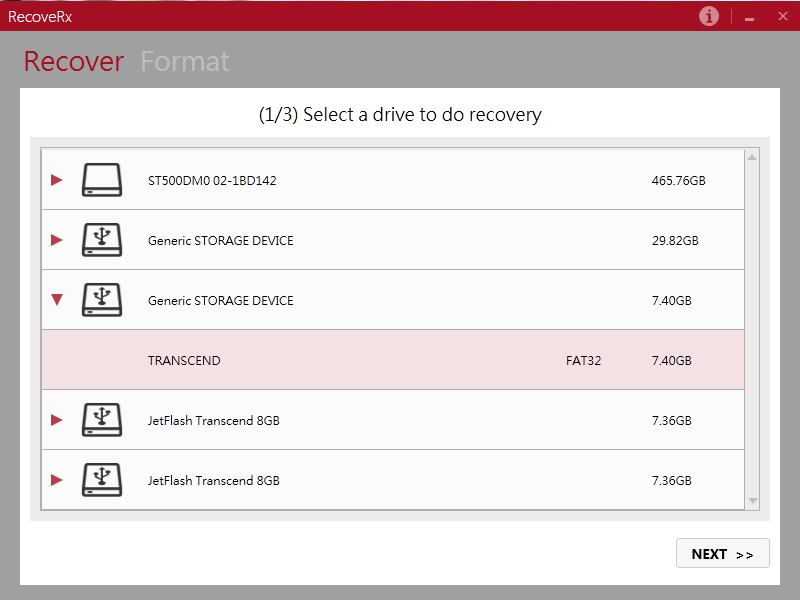The image size is (800, 601).
Task: Click the USB icon of the 7.40GB Generic device
Action: click(101, 300)
